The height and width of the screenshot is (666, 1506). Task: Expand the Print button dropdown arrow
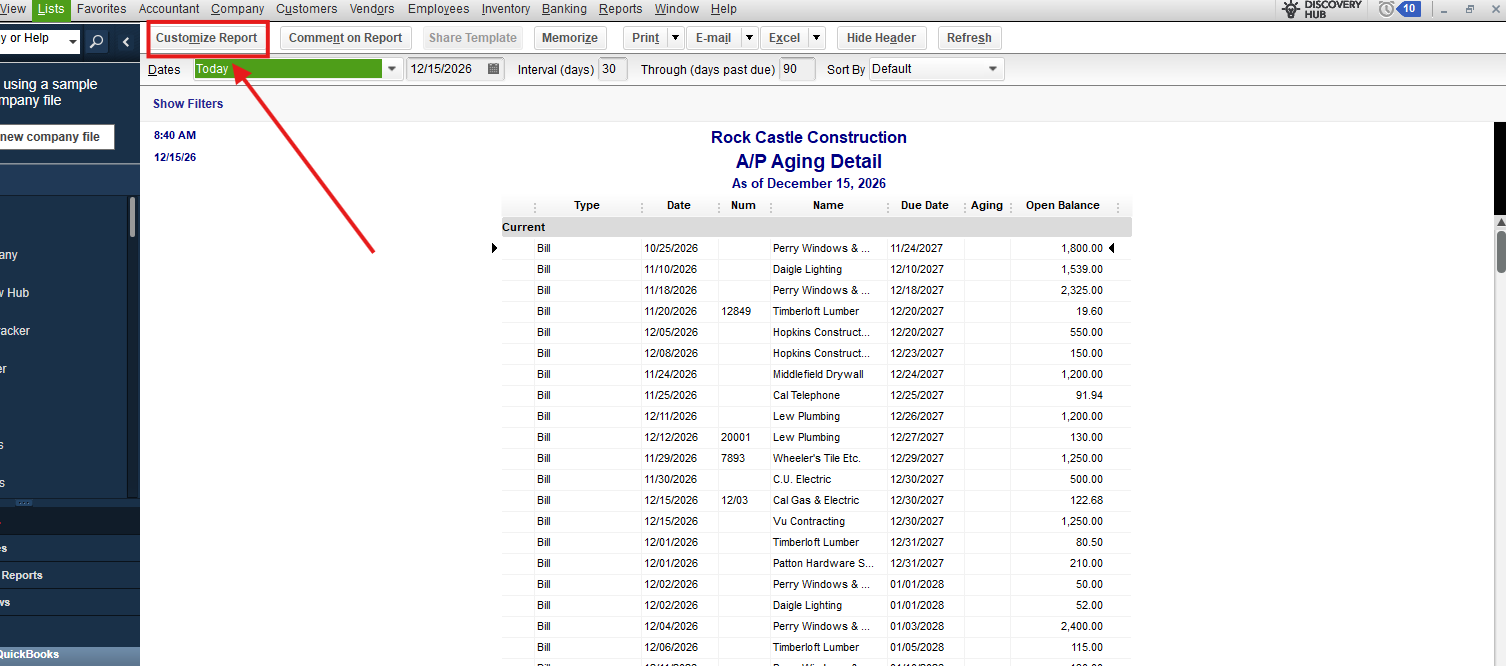675,38
